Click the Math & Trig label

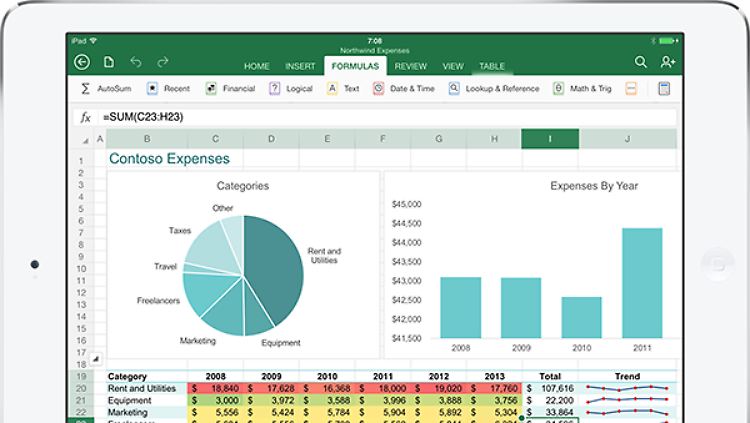pos(591,89)
